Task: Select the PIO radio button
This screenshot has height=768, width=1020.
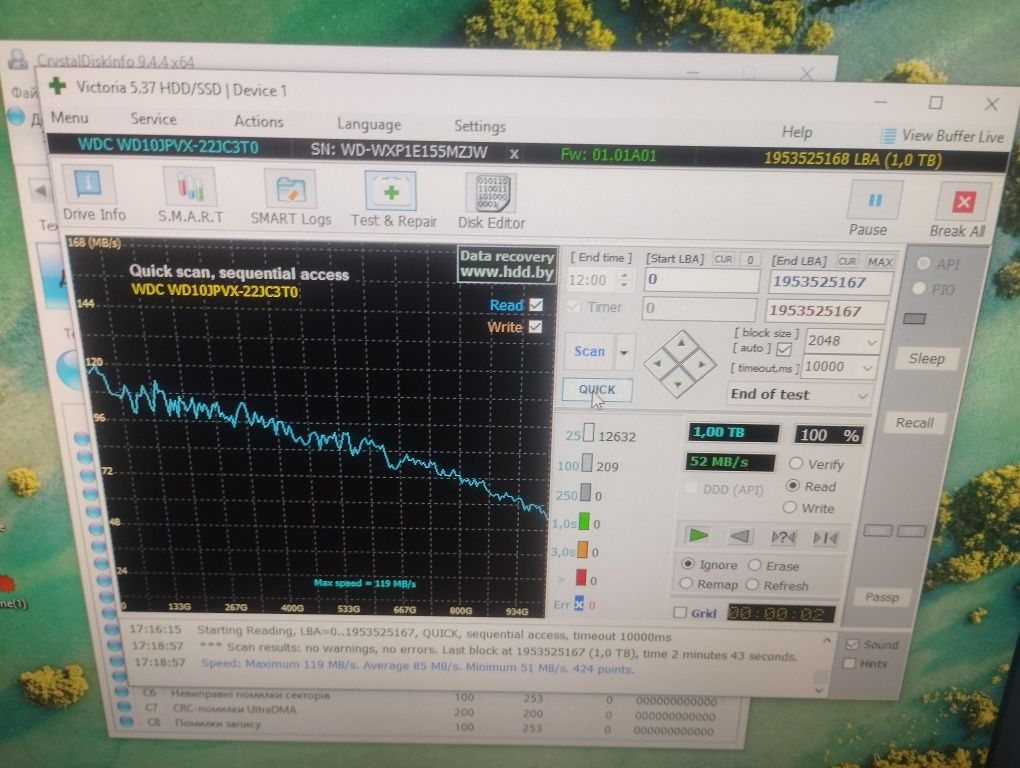Action: 919,288
